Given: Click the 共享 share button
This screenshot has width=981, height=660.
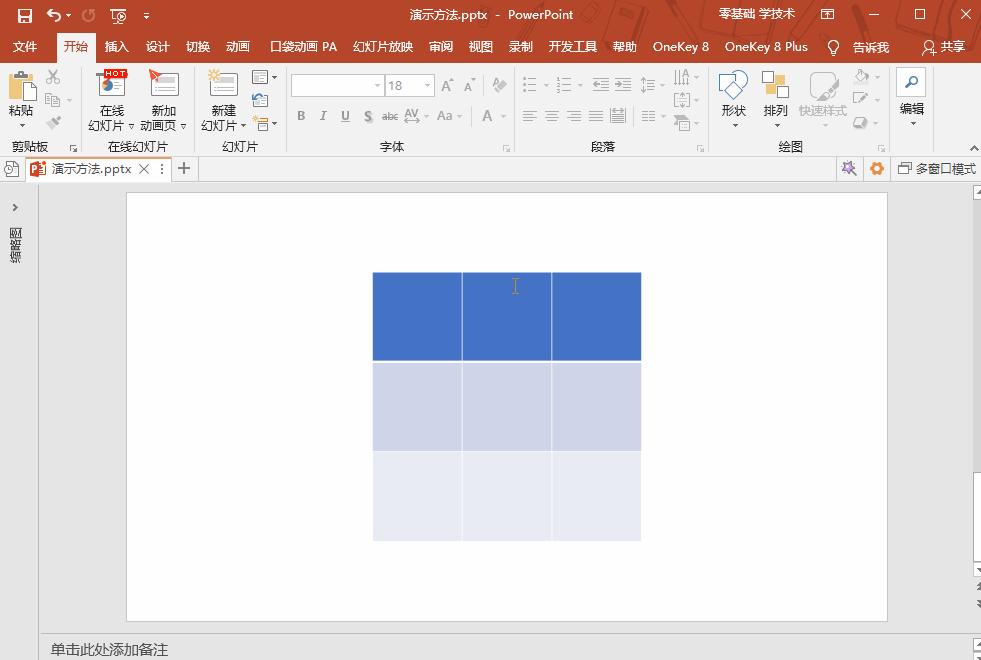Looking at the screenshot, I should pyautogui.click(x=943, y=47).
